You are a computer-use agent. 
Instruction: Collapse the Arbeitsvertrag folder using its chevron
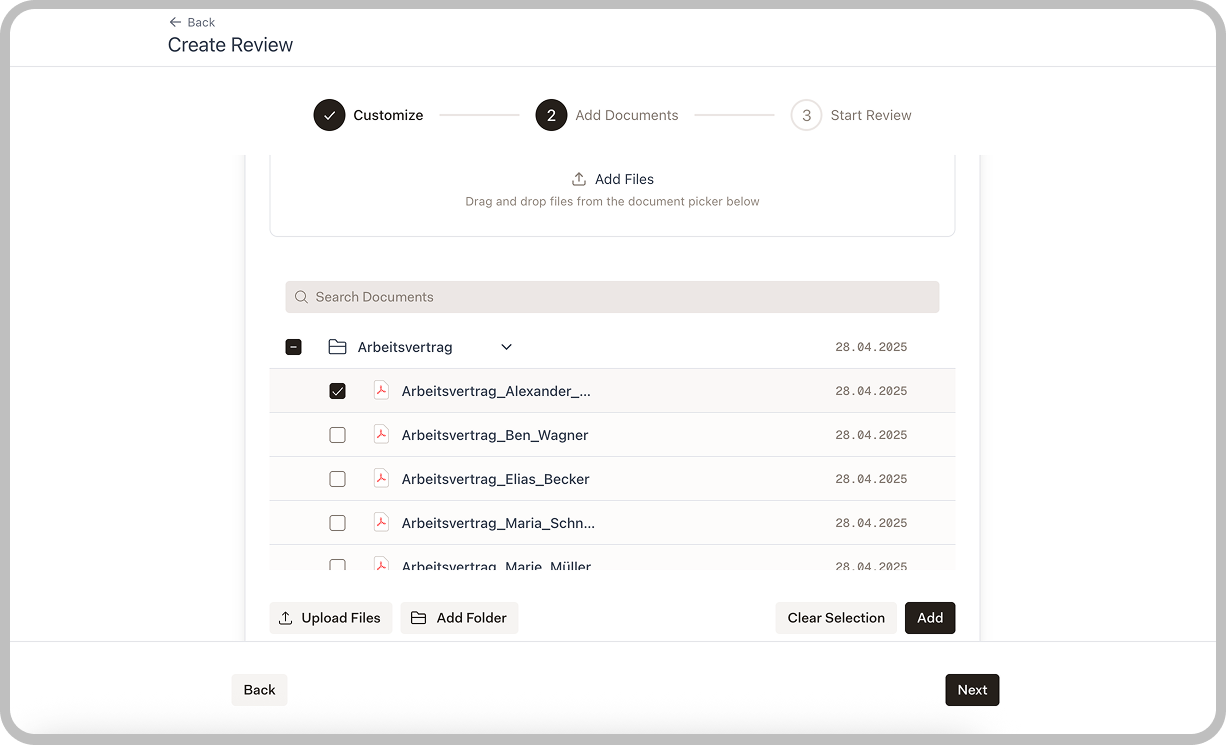pos(505,346)
